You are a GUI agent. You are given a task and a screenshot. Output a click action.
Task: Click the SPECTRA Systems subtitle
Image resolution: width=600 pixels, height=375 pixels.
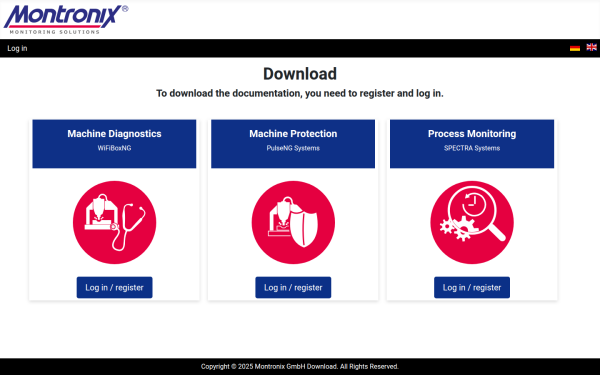pyautogui.click(x=472, y=148)
